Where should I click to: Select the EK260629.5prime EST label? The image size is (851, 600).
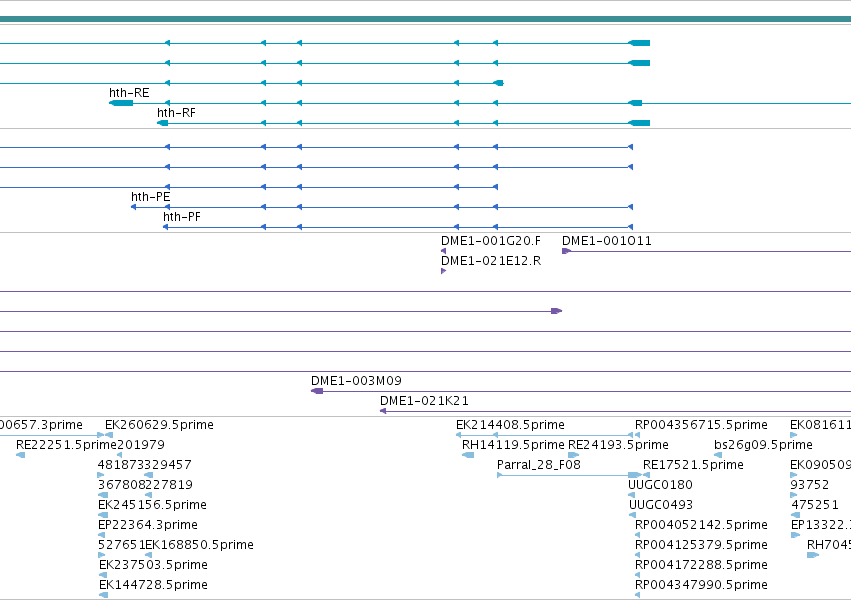[159, 425]
